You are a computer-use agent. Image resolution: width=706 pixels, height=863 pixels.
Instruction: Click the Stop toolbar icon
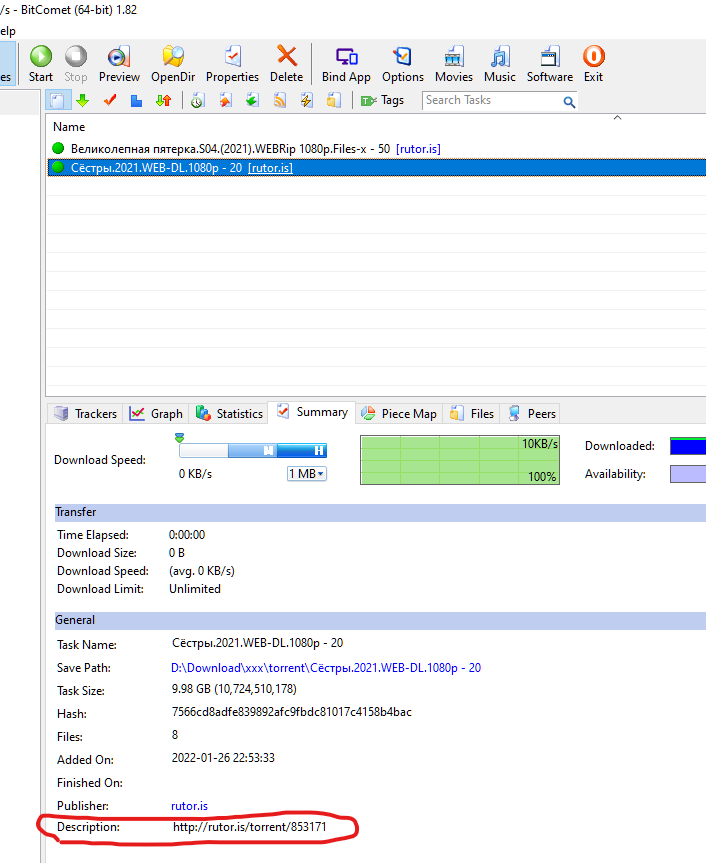pyautogui.click(x=75, y=56)
